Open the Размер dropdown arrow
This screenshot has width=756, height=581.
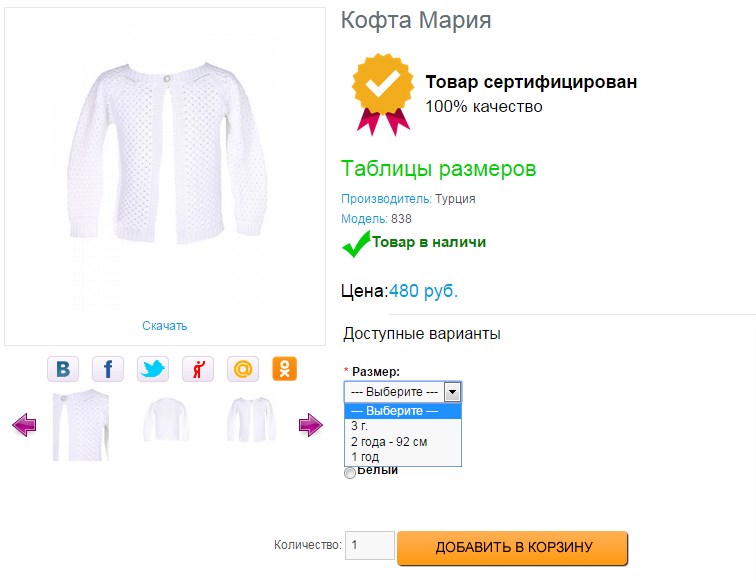point(452,392)
